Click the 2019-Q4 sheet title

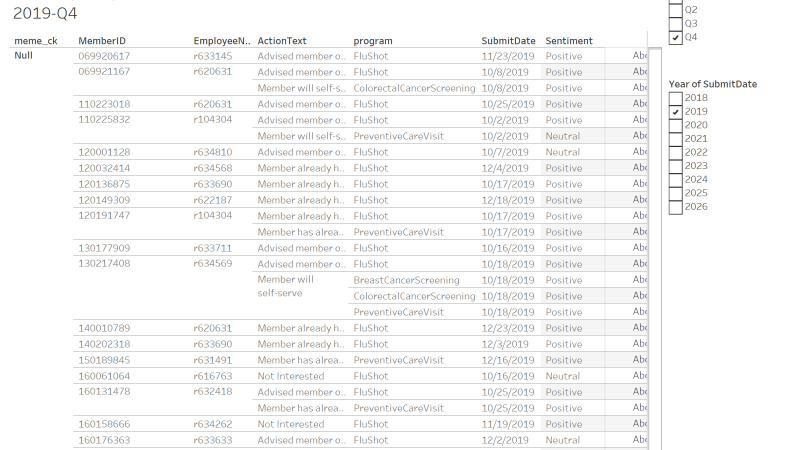pyautogui.click(x=40, y=15)
